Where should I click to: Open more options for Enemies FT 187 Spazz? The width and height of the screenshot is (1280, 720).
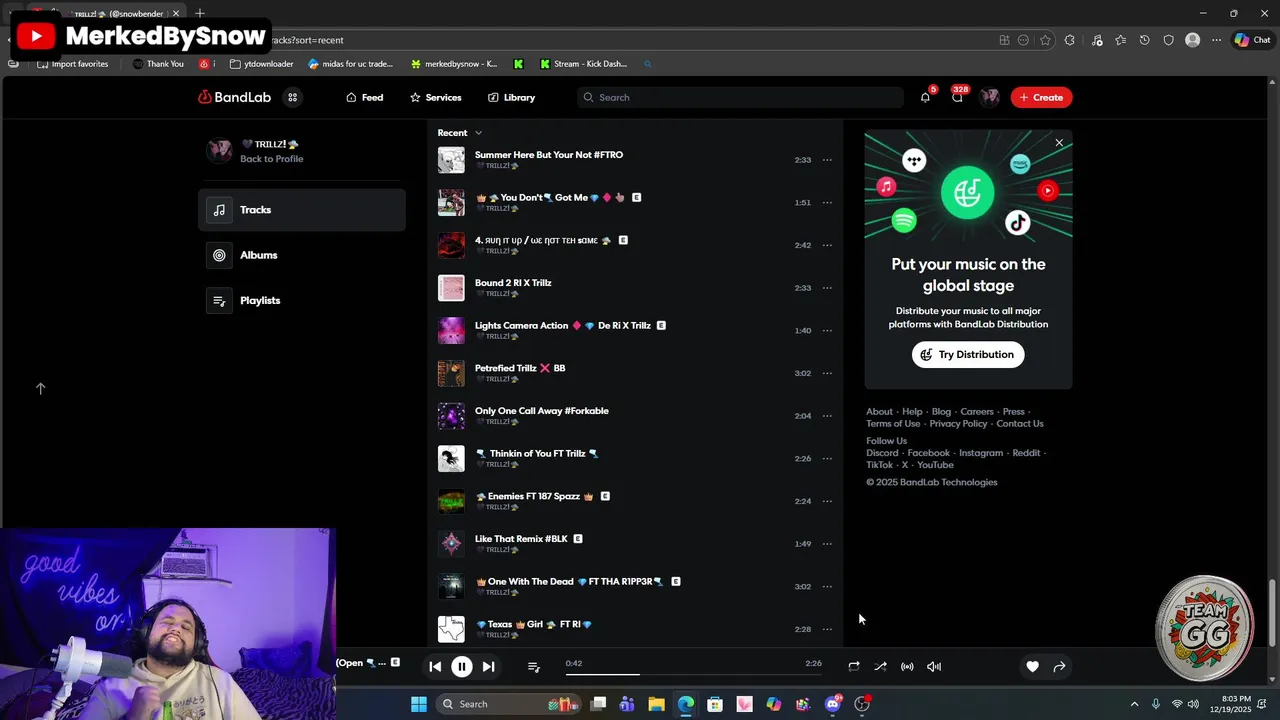click(827, 501)
